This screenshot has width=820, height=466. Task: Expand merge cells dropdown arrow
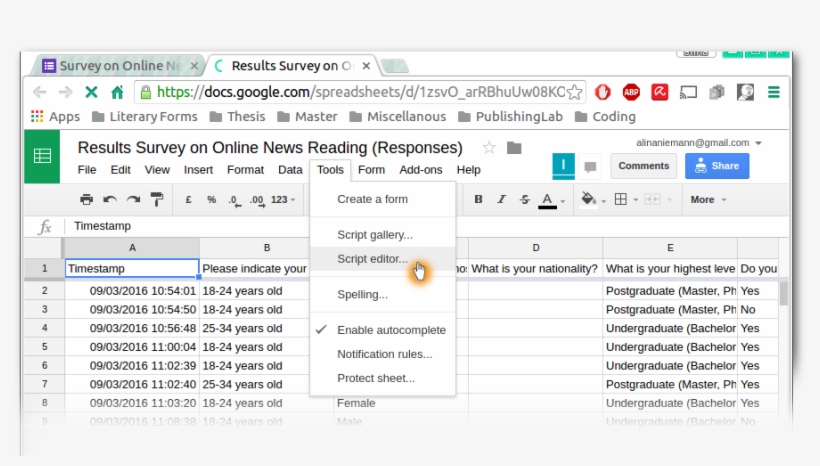click(669, 200)
